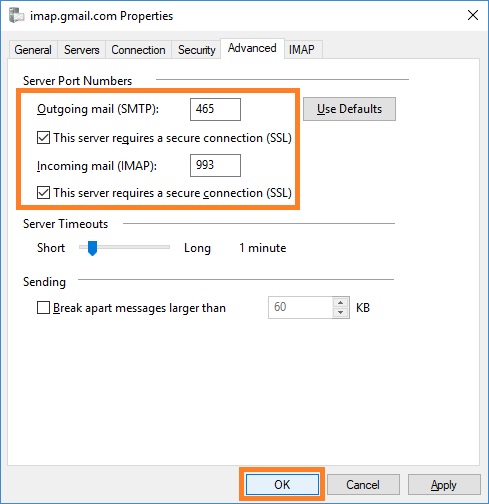The height and width of the screenshot is (504, 489).
Task: Open the General tab
Action: 33,50
